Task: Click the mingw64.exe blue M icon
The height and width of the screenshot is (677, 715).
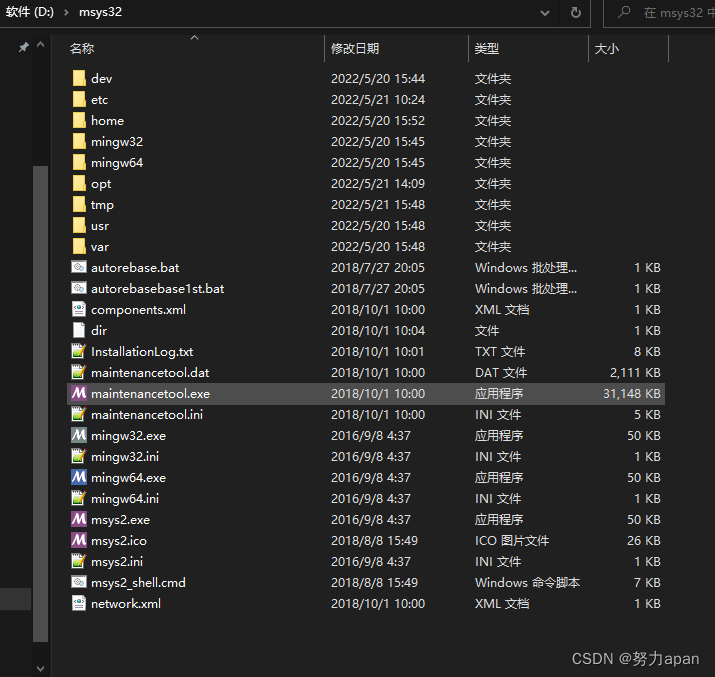Action: click(x=79, y=477)
